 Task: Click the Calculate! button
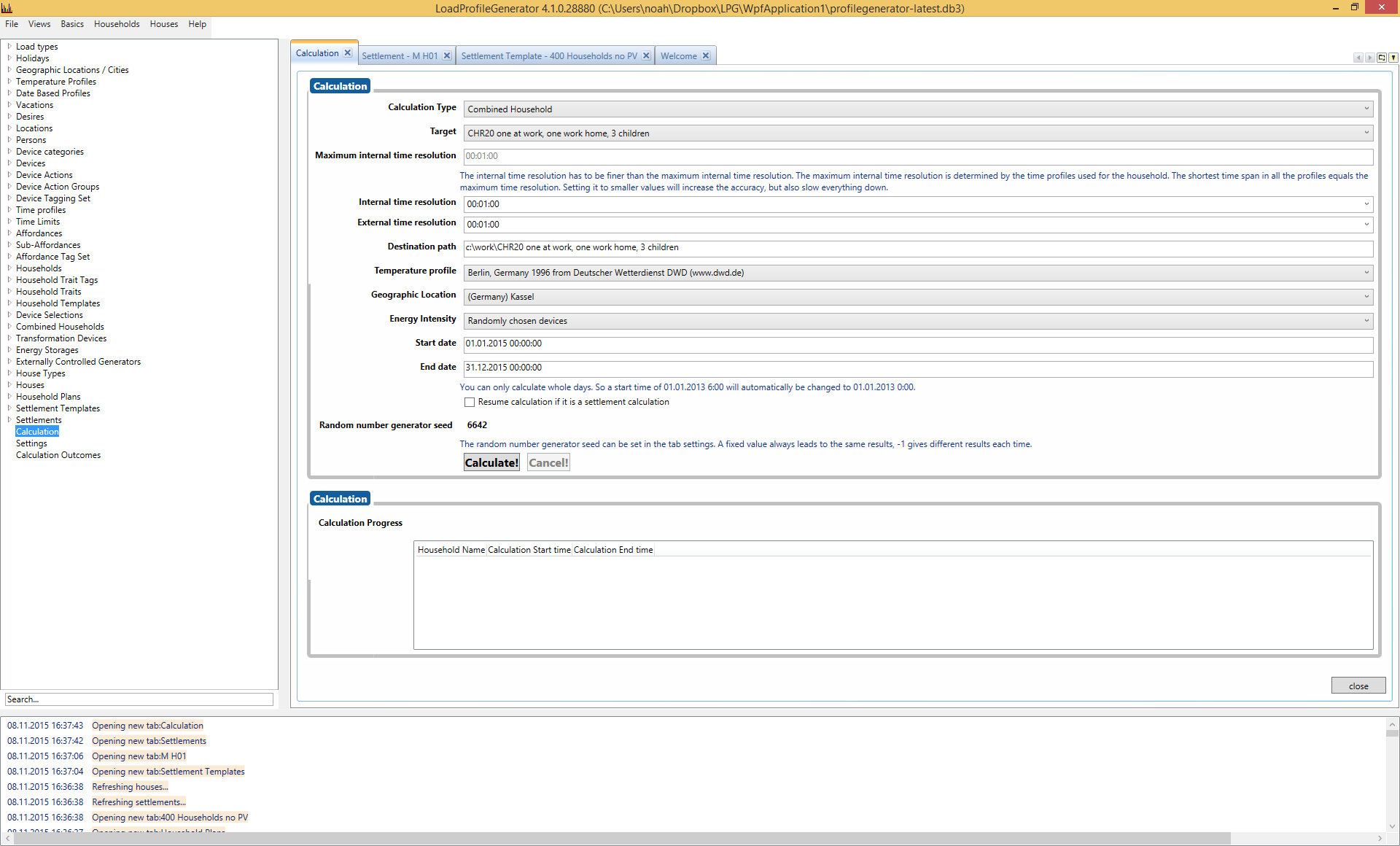(x=491, y=462)
